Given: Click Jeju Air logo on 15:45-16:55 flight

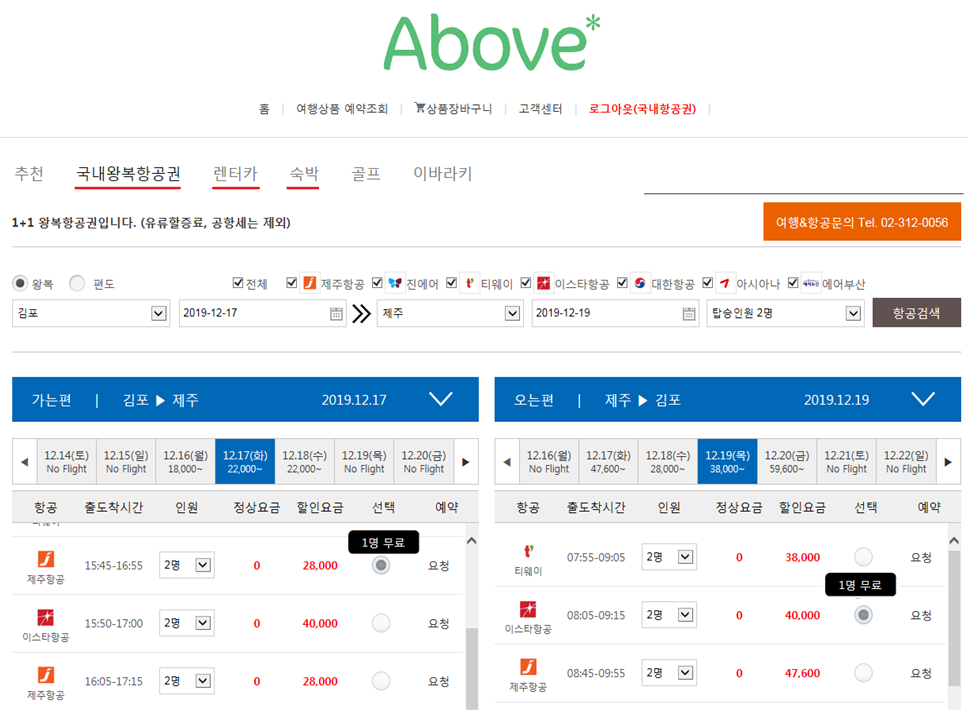Looking at the screenshot, I should 46,559.
